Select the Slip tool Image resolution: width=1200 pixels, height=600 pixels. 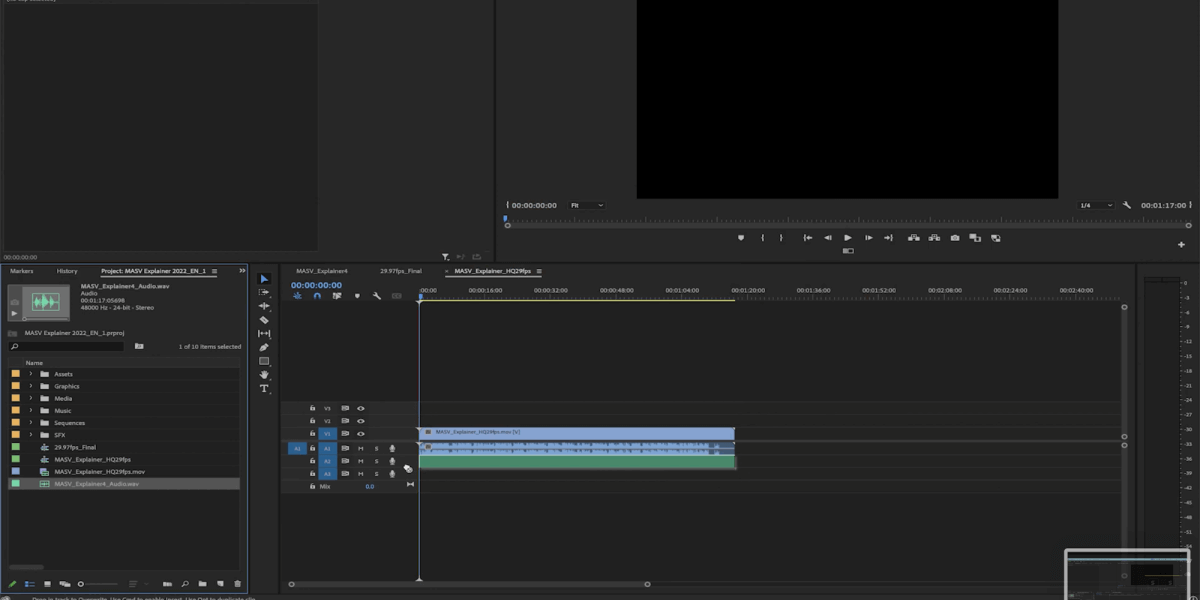pyautogui.click(x=264, y=334)
